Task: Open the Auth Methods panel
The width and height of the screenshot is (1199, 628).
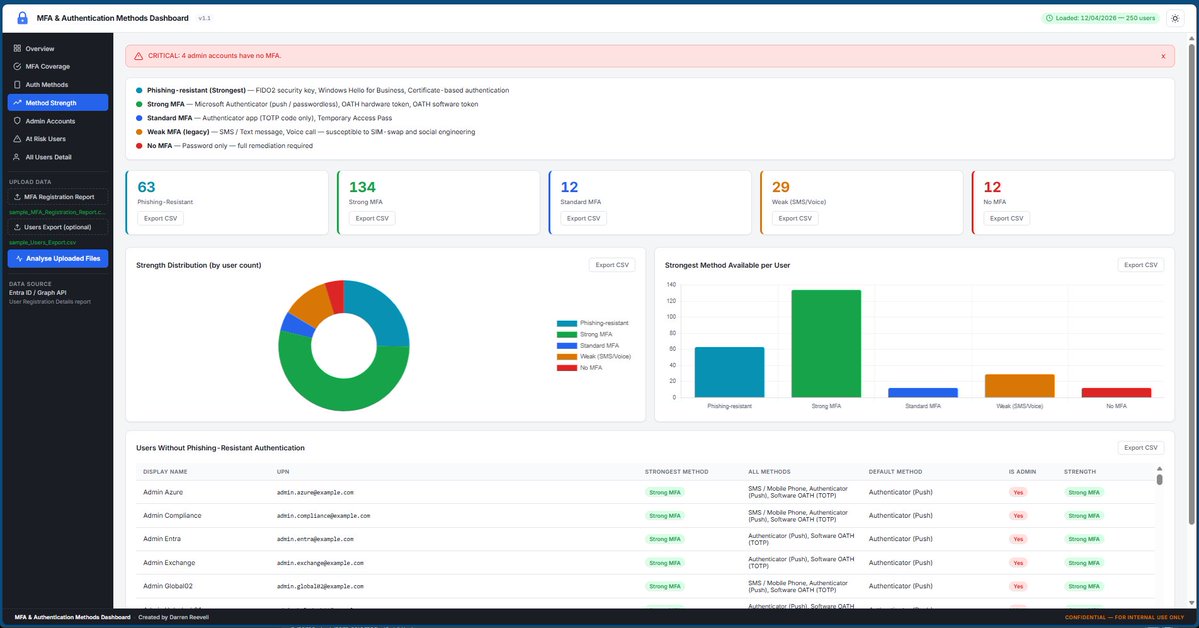Action: [x=42, y=84]
